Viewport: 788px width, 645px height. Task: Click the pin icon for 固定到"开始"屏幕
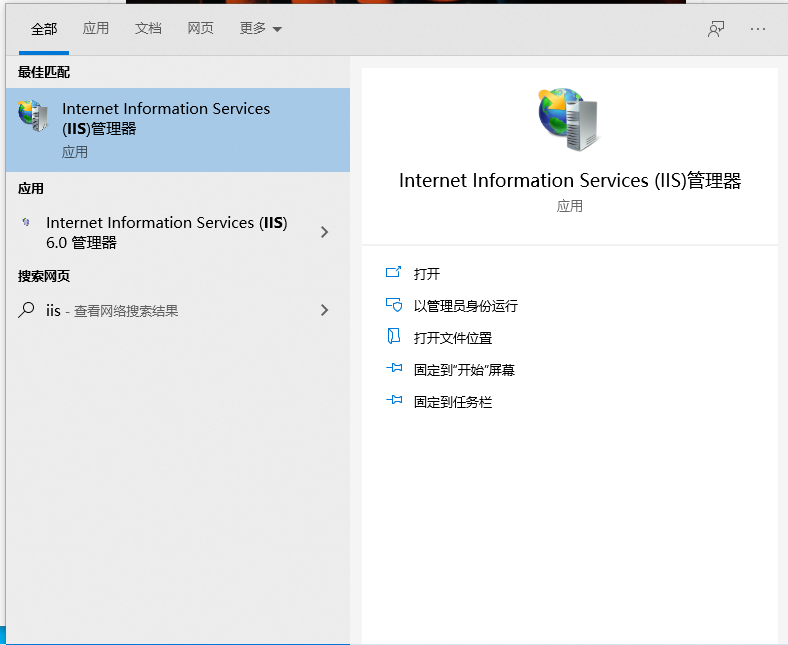click(394, 368)
